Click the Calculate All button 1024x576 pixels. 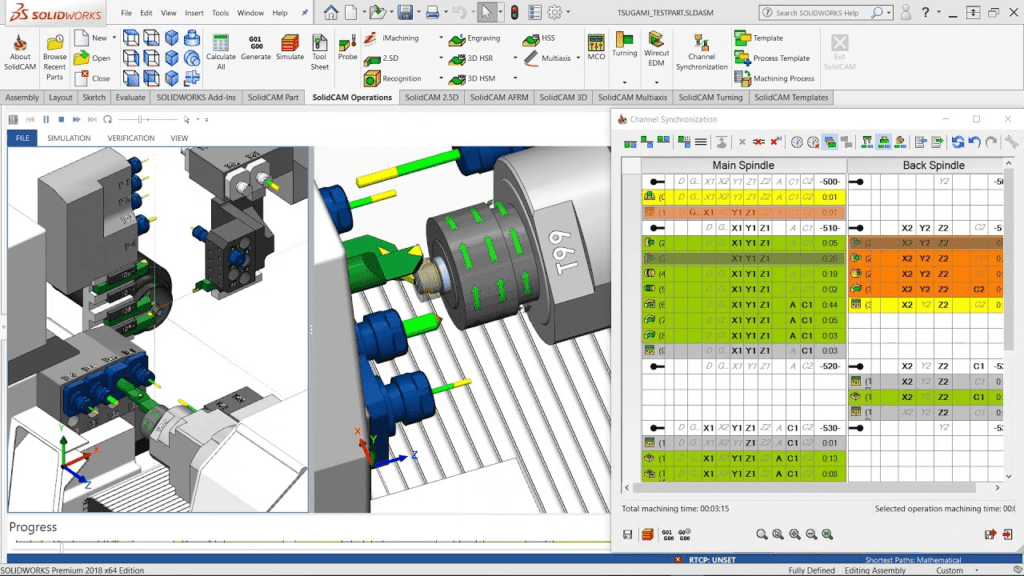pos(221,44)
